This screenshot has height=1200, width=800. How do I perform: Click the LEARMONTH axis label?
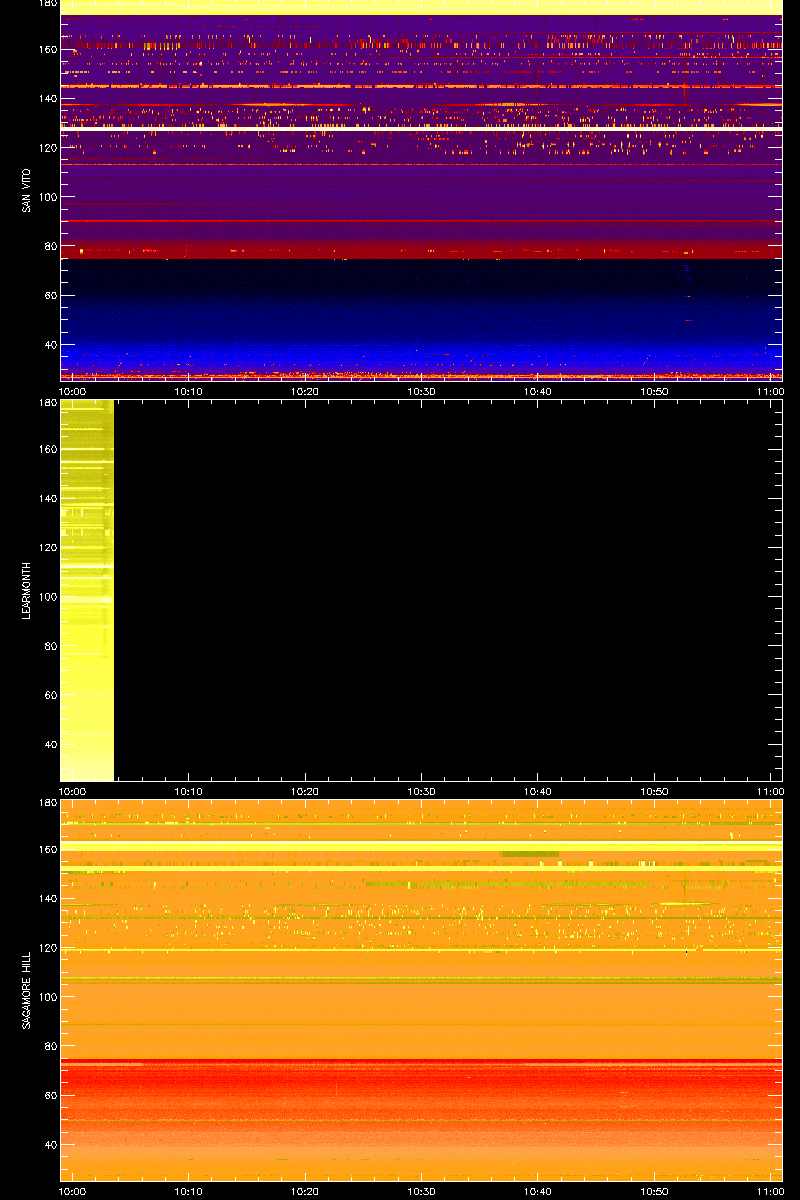[x=25, y=590]
